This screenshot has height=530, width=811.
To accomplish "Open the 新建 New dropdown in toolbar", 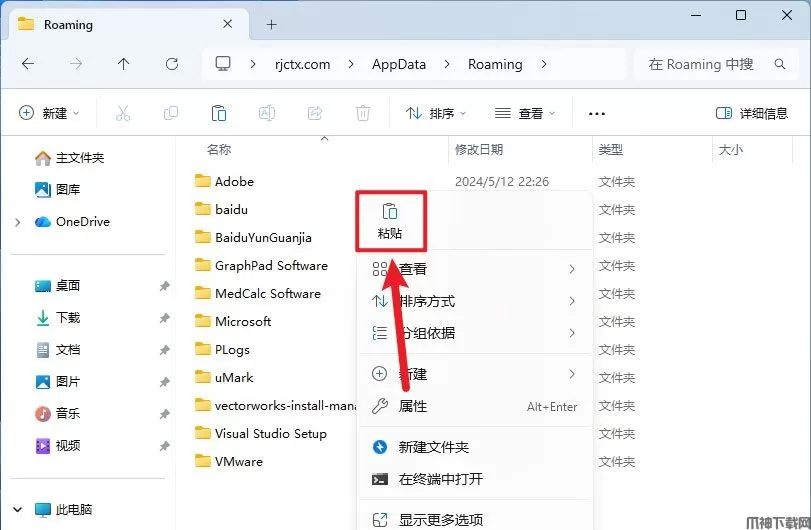I will (x=49, y=113).
